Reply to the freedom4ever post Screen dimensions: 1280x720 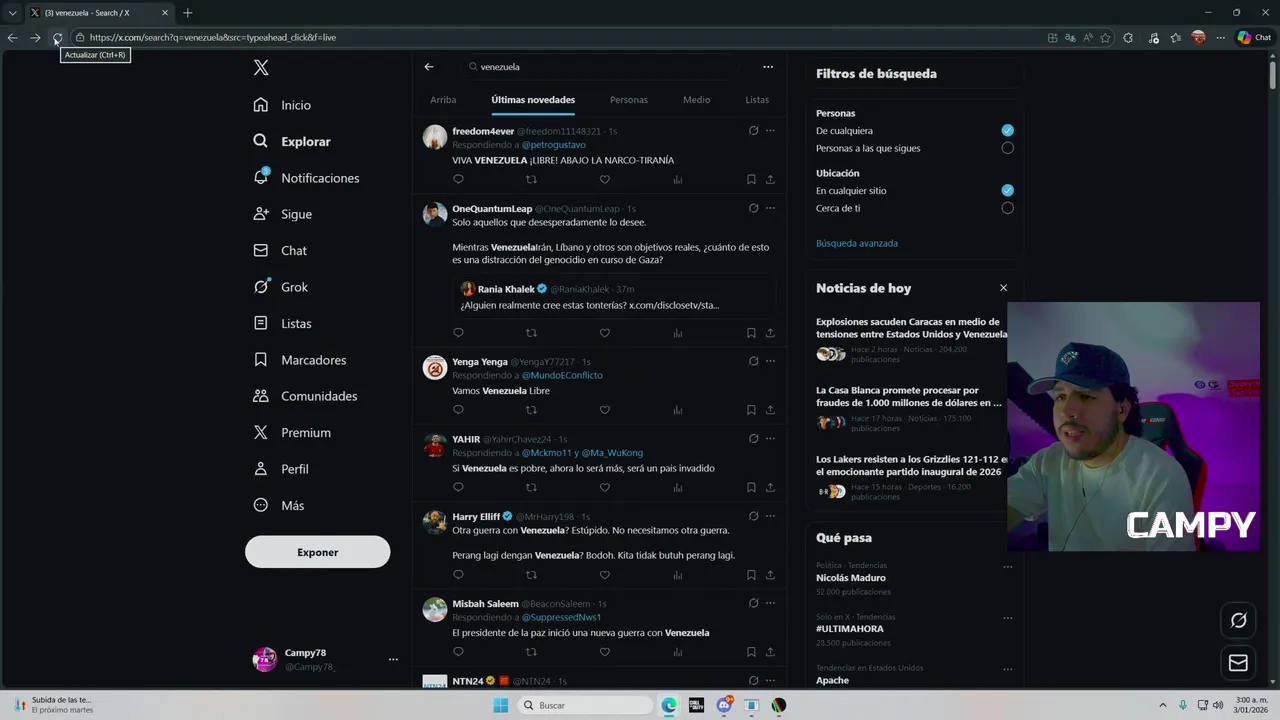458,180
